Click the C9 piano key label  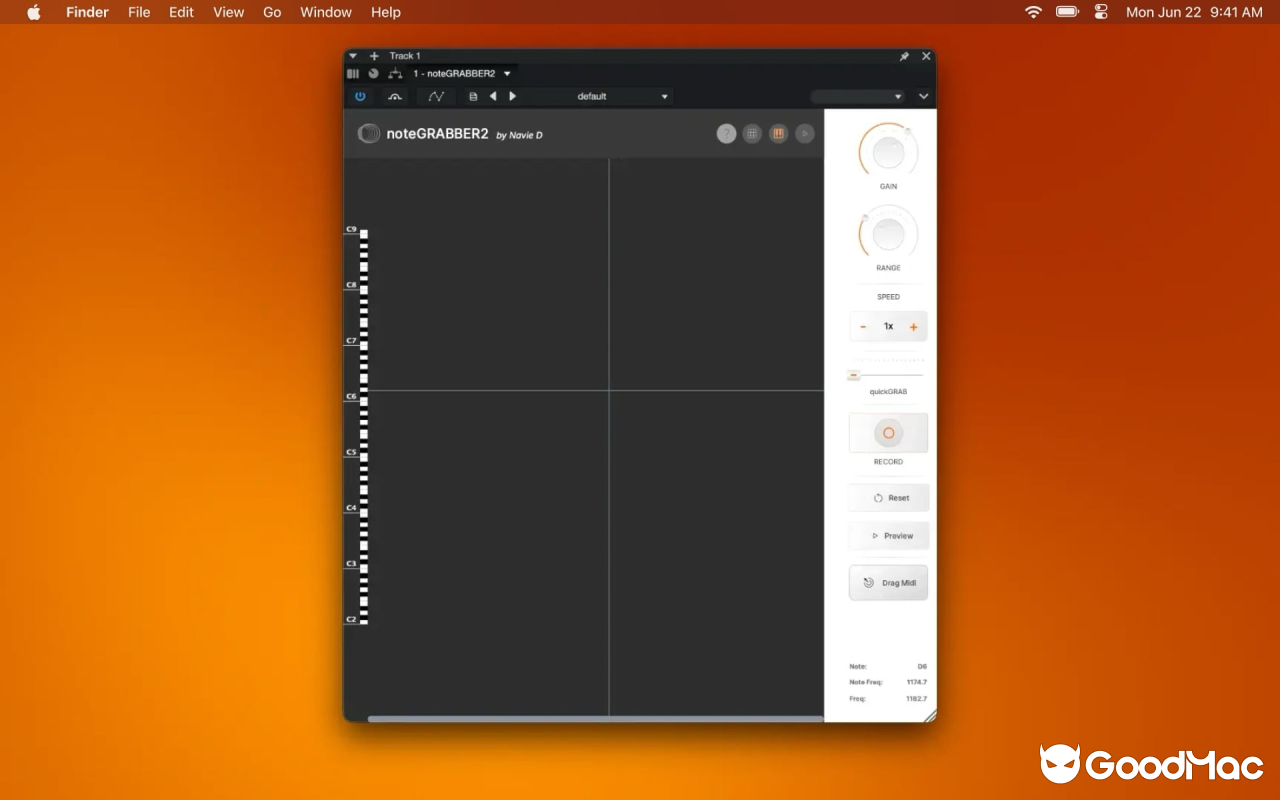tap(351, 229)
